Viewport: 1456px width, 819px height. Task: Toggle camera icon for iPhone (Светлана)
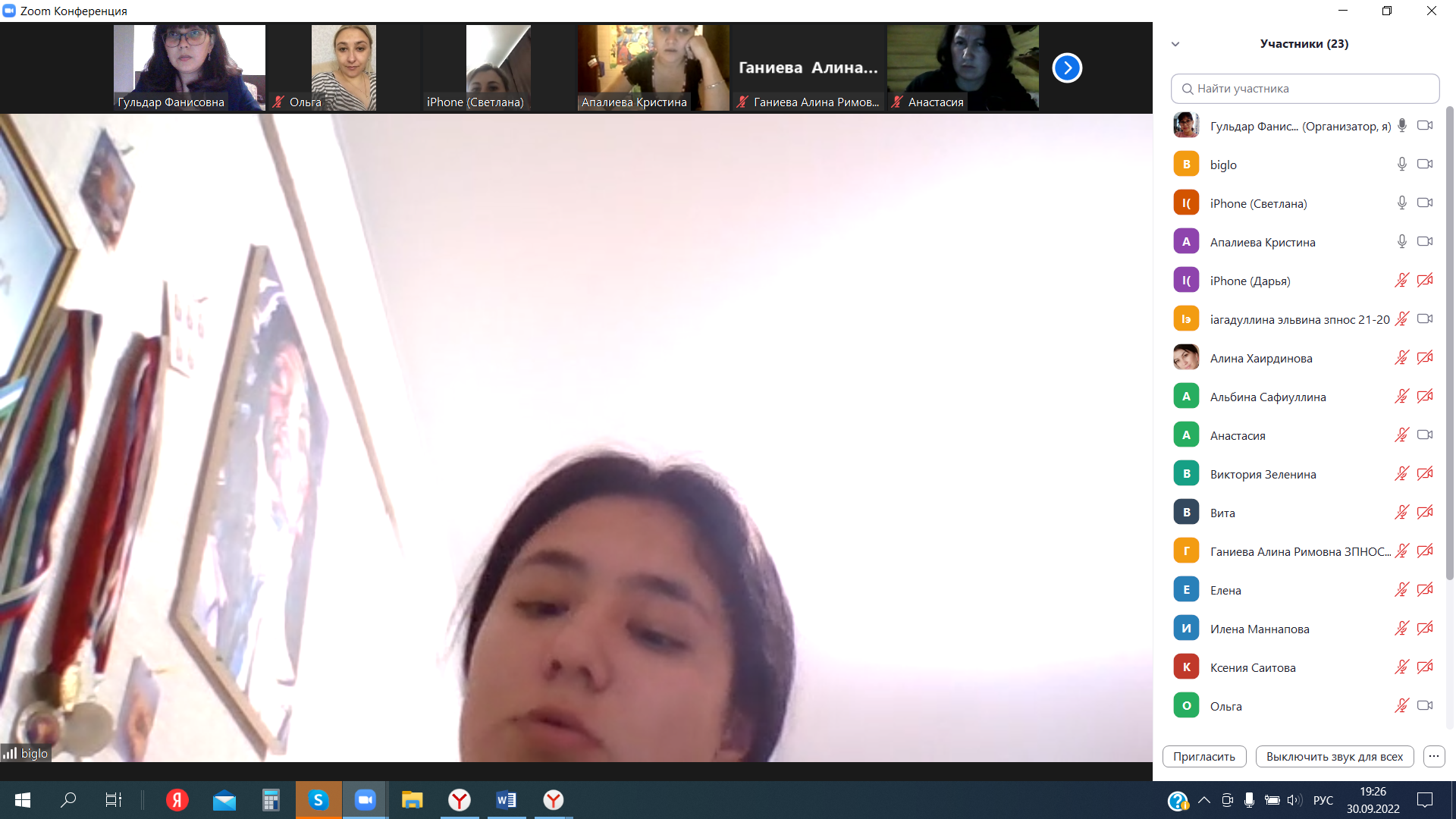click(1425, 203)
